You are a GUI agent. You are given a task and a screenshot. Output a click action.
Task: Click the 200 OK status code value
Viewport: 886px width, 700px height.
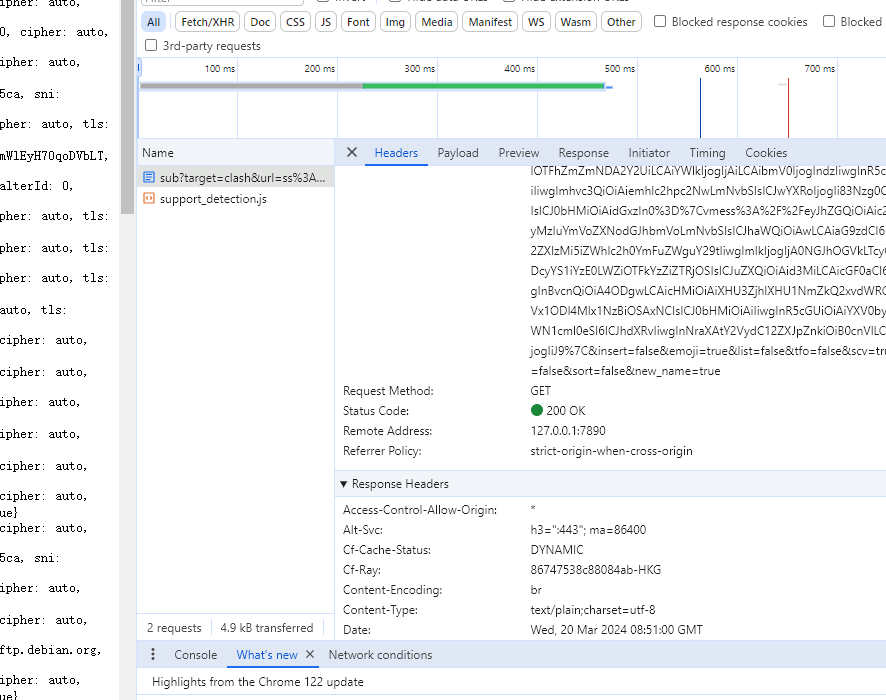tap(566, 411)
